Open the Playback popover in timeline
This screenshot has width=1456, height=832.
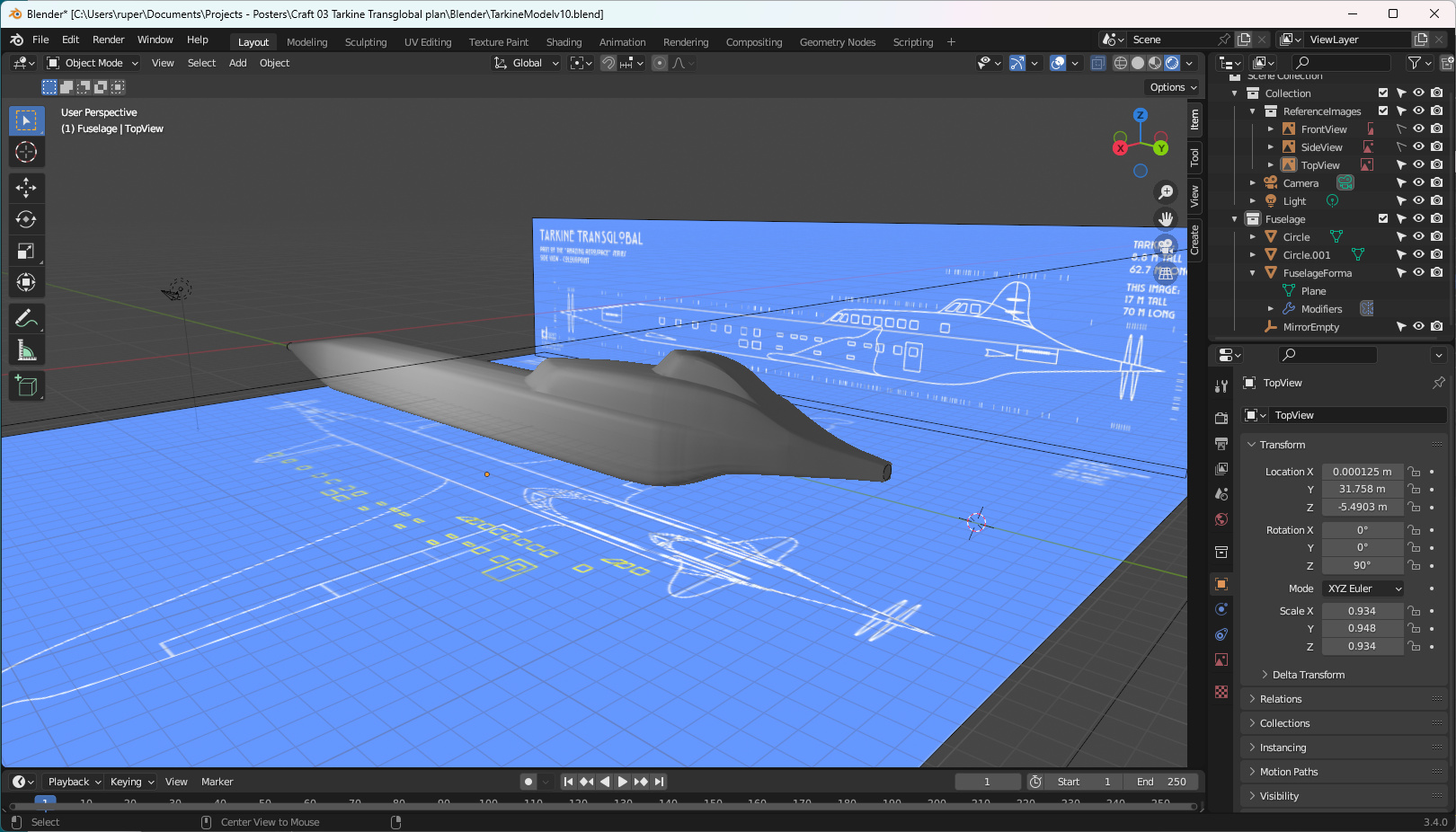pos(74,782)
